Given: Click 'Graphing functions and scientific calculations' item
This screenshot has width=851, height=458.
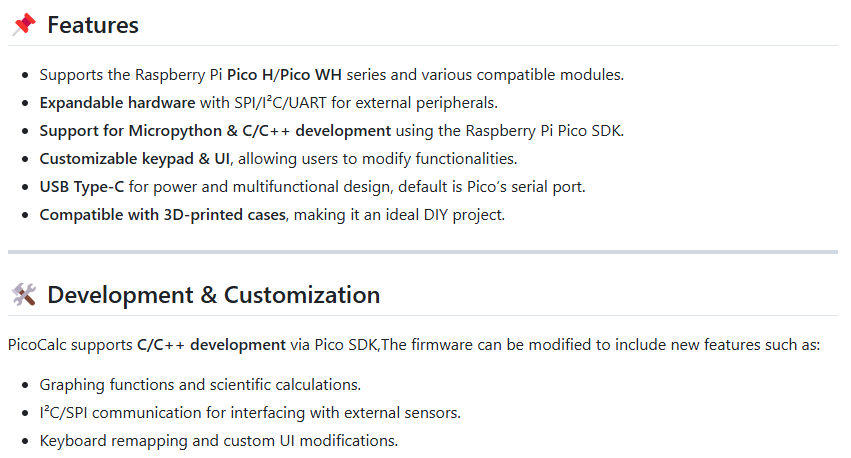Looking at the screenshot, I should (200, 385).
